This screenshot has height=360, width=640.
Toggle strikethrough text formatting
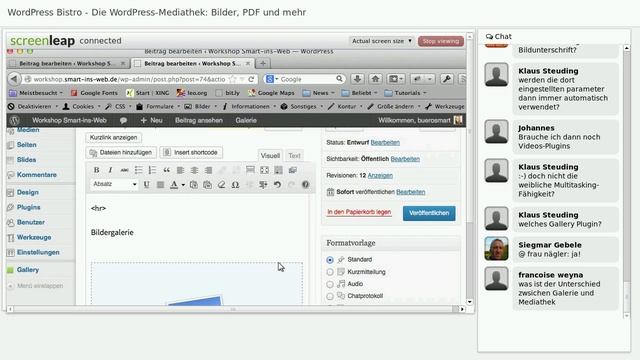point(124,170)
